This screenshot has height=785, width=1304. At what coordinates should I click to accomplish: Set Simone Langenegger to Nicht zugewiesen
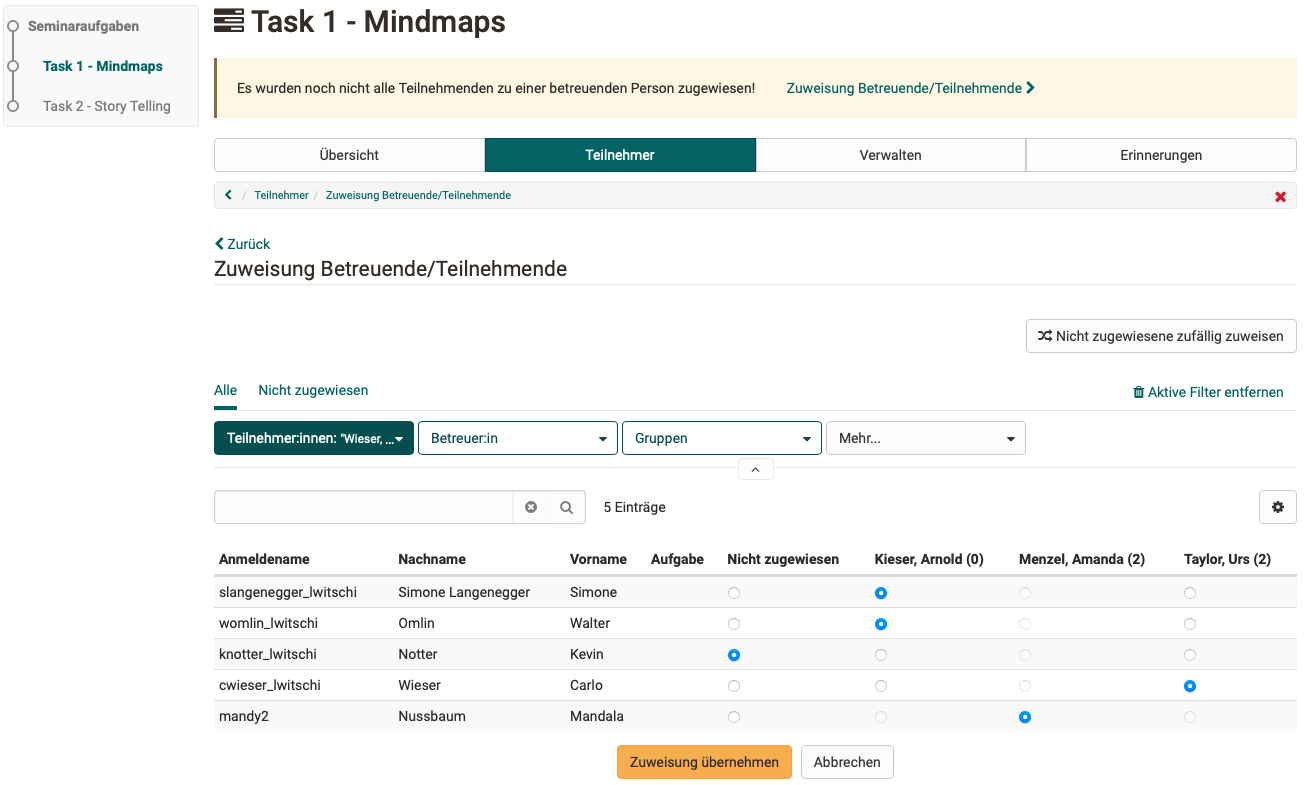(x=734, y=593)
